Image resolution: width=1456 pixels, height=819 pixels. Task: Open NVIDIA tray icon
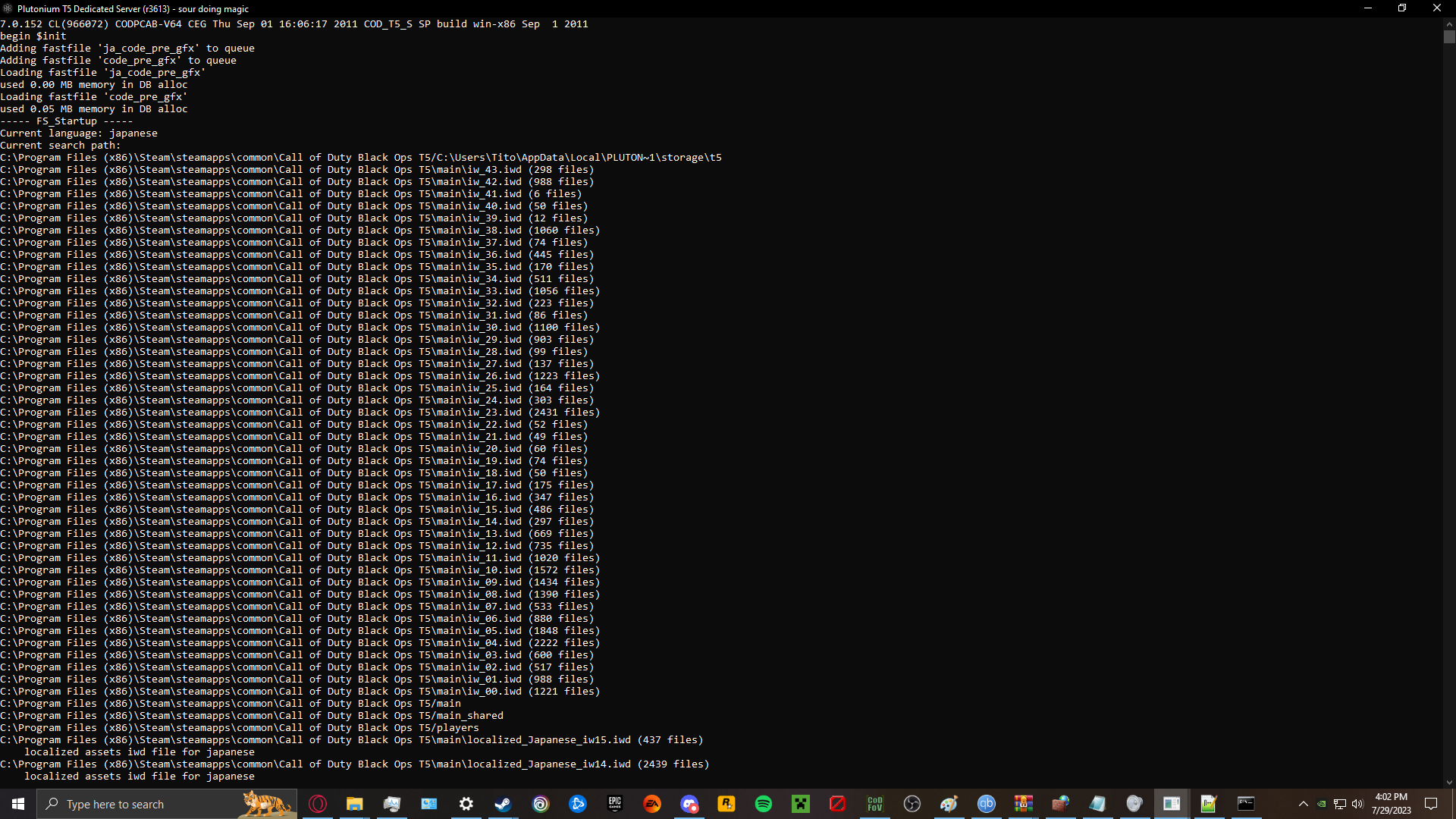pyautogui.click(x=1322, y=804)
